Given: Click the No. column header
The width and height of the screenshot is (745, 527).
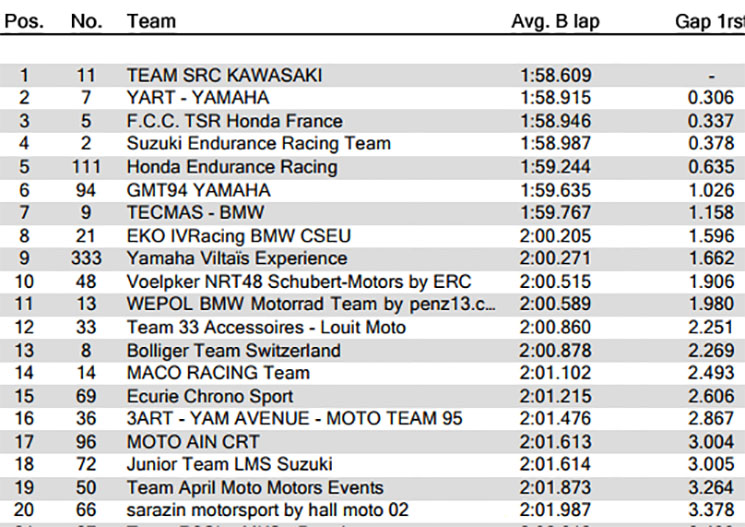Looking at the screenshot, I should point(86,21).
